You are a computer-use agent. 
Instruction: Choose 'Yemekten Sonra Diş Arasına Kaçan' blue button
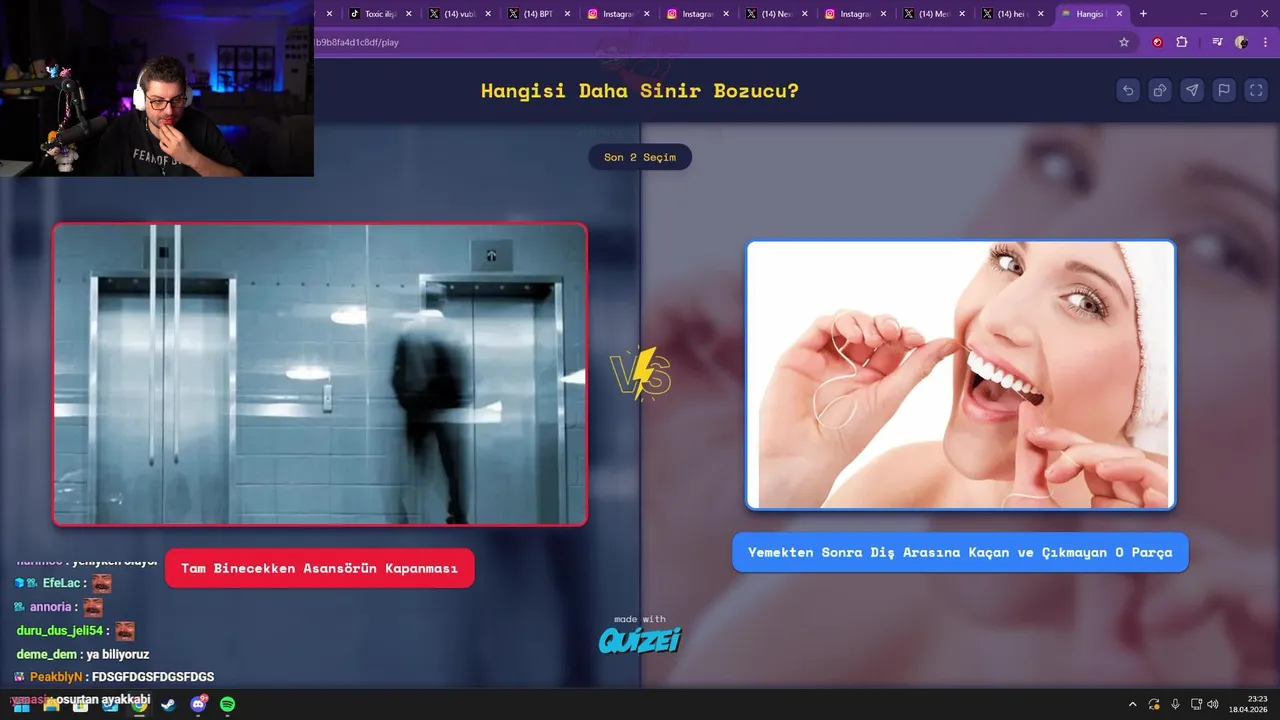960,552
